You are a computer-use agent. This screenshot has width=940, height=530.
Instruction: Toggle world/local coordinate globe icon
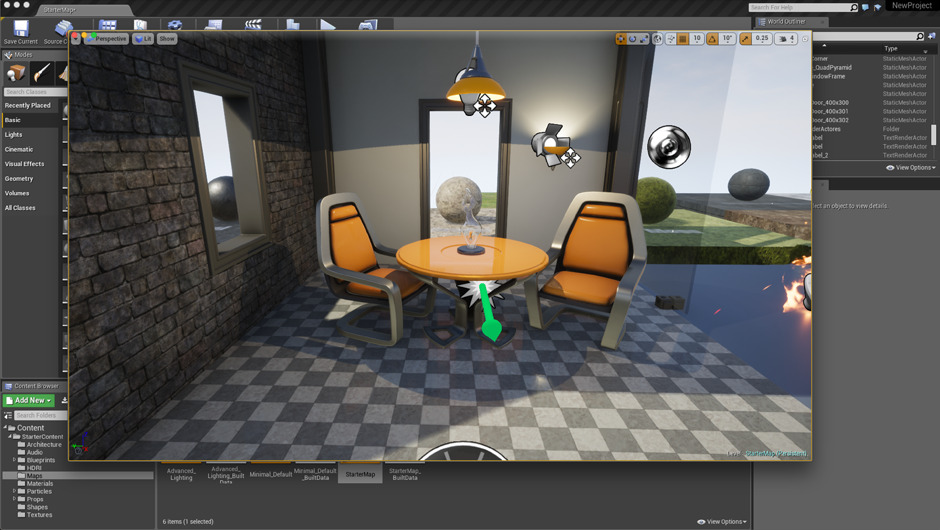(x=658, y=38)
